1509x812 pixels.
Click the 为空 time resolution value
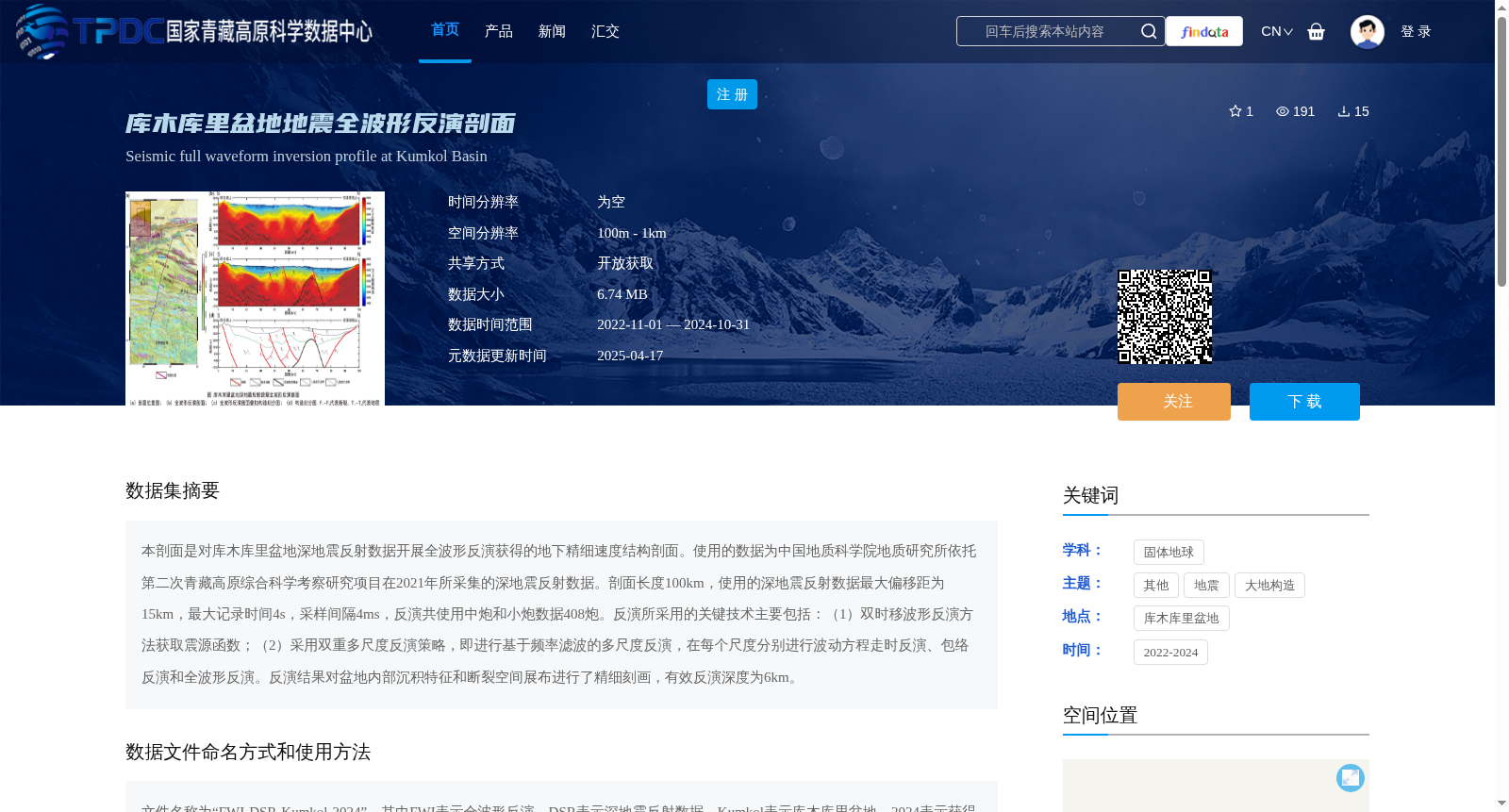coord(611,202)
